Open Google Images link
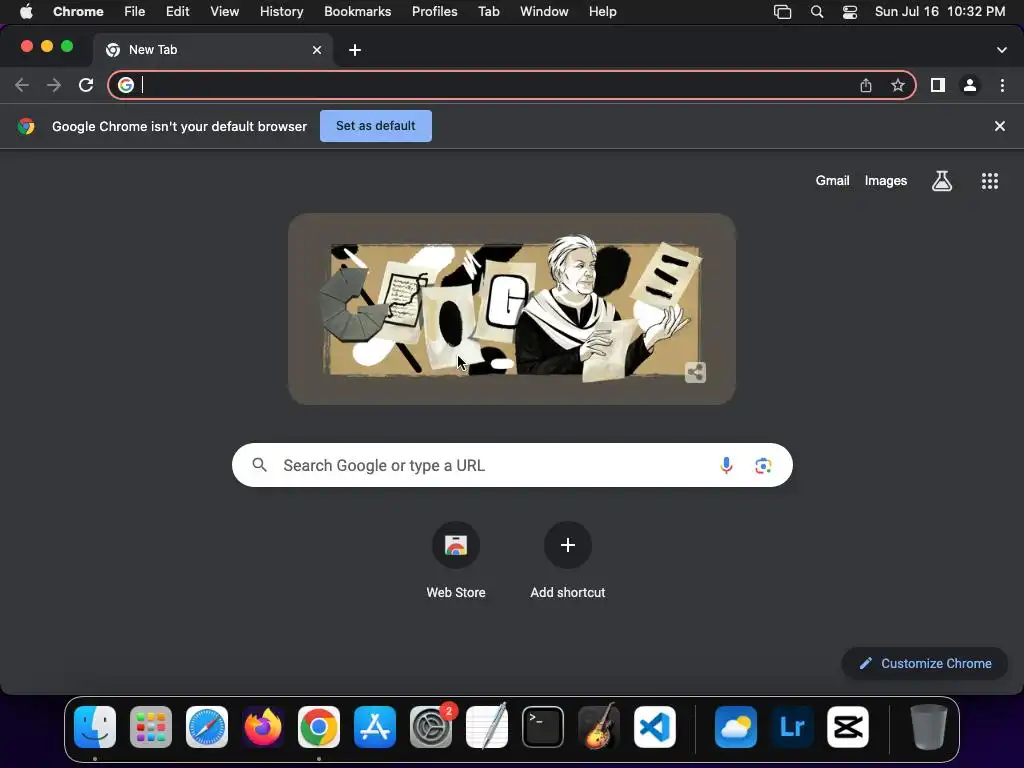1024x768 pixels. click(x=886, y=181)
